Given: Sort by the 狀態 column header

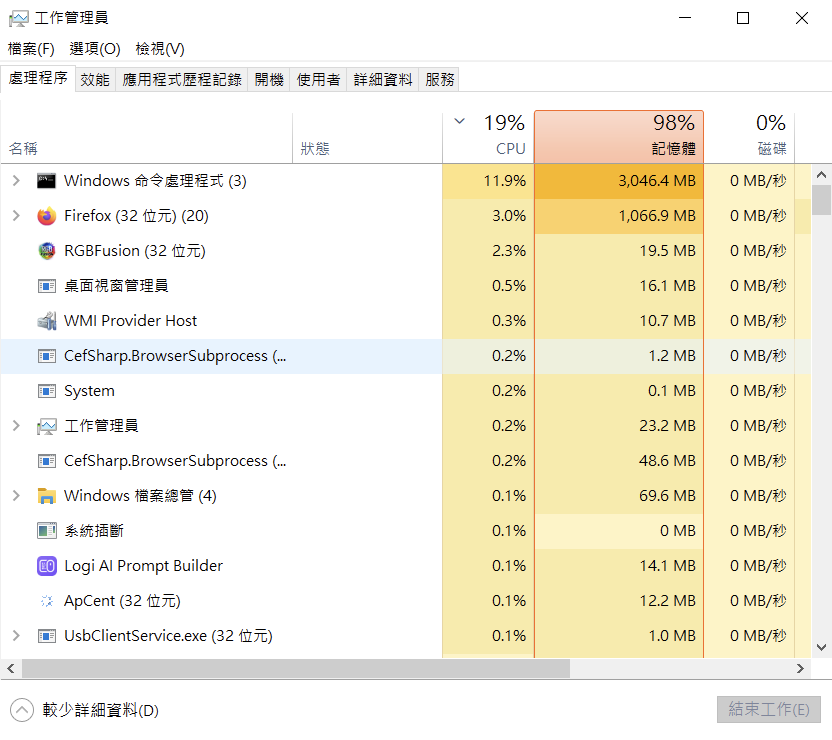Looking at the screenshot, I should 367,137.
